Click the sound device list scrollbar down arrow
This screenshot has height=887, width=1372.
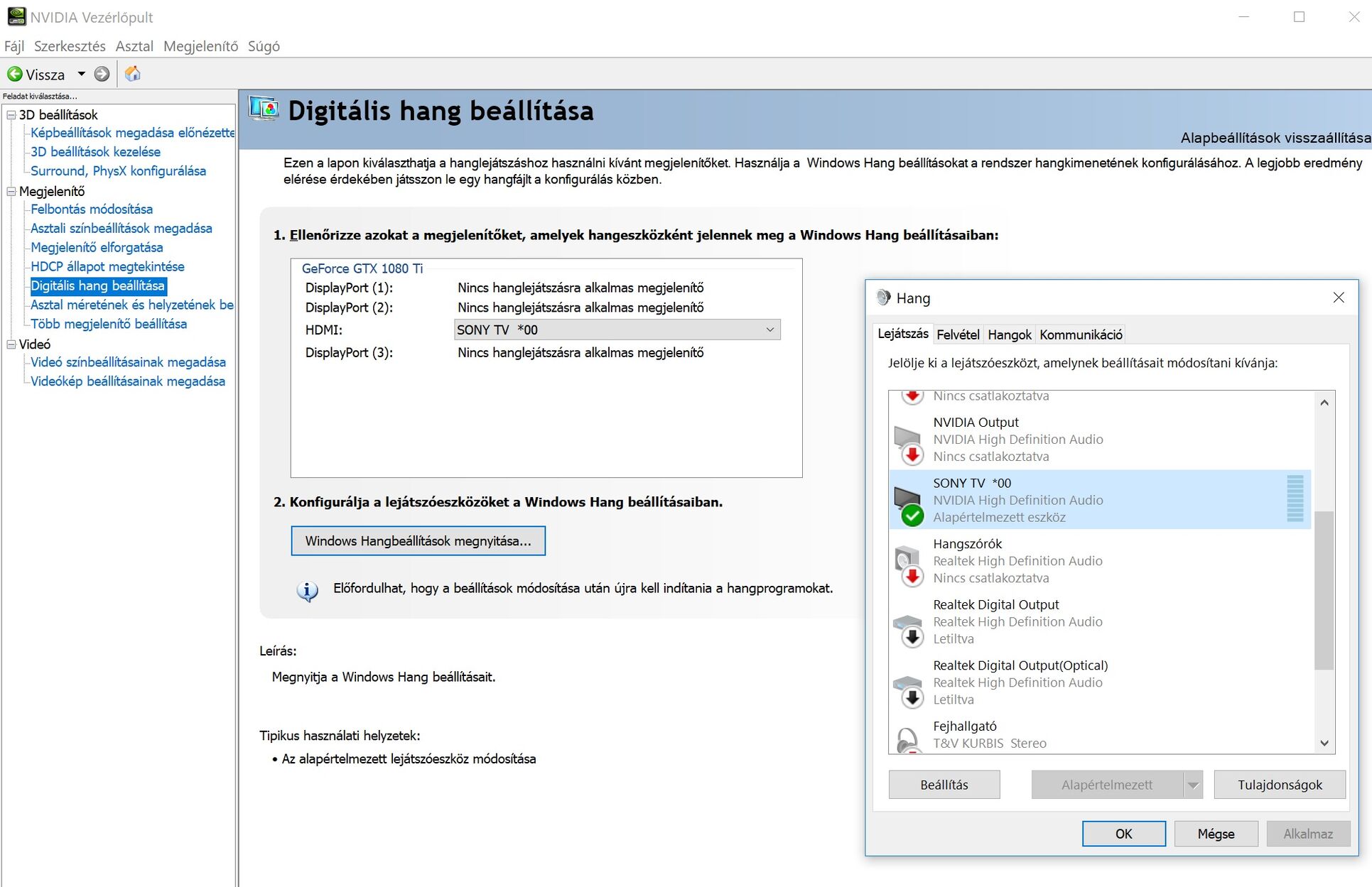(x=1324, y=743)
